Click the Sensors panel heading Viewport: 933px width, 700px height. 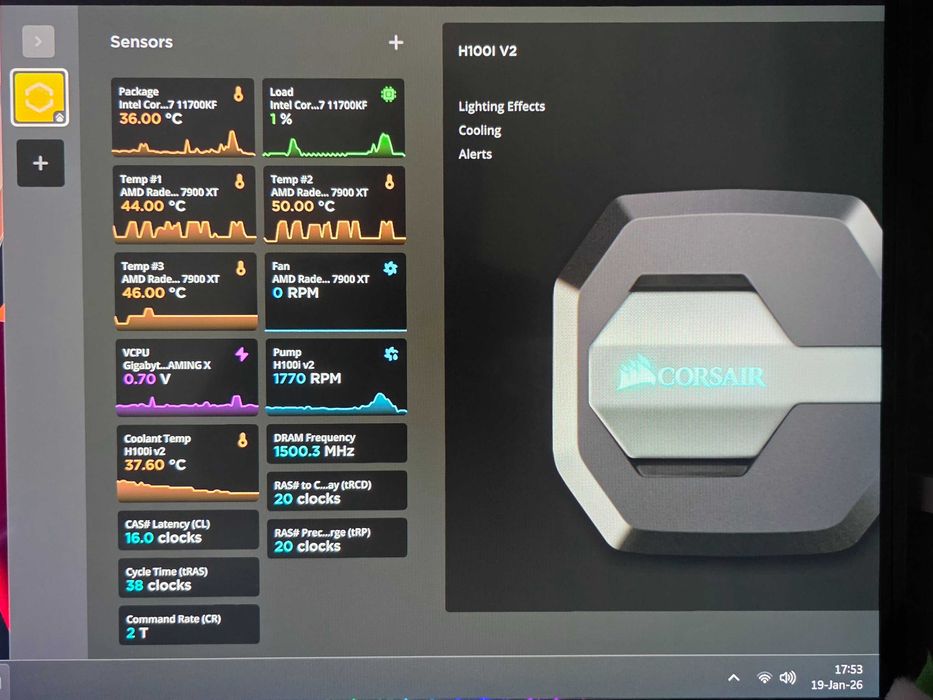(142, 42)
